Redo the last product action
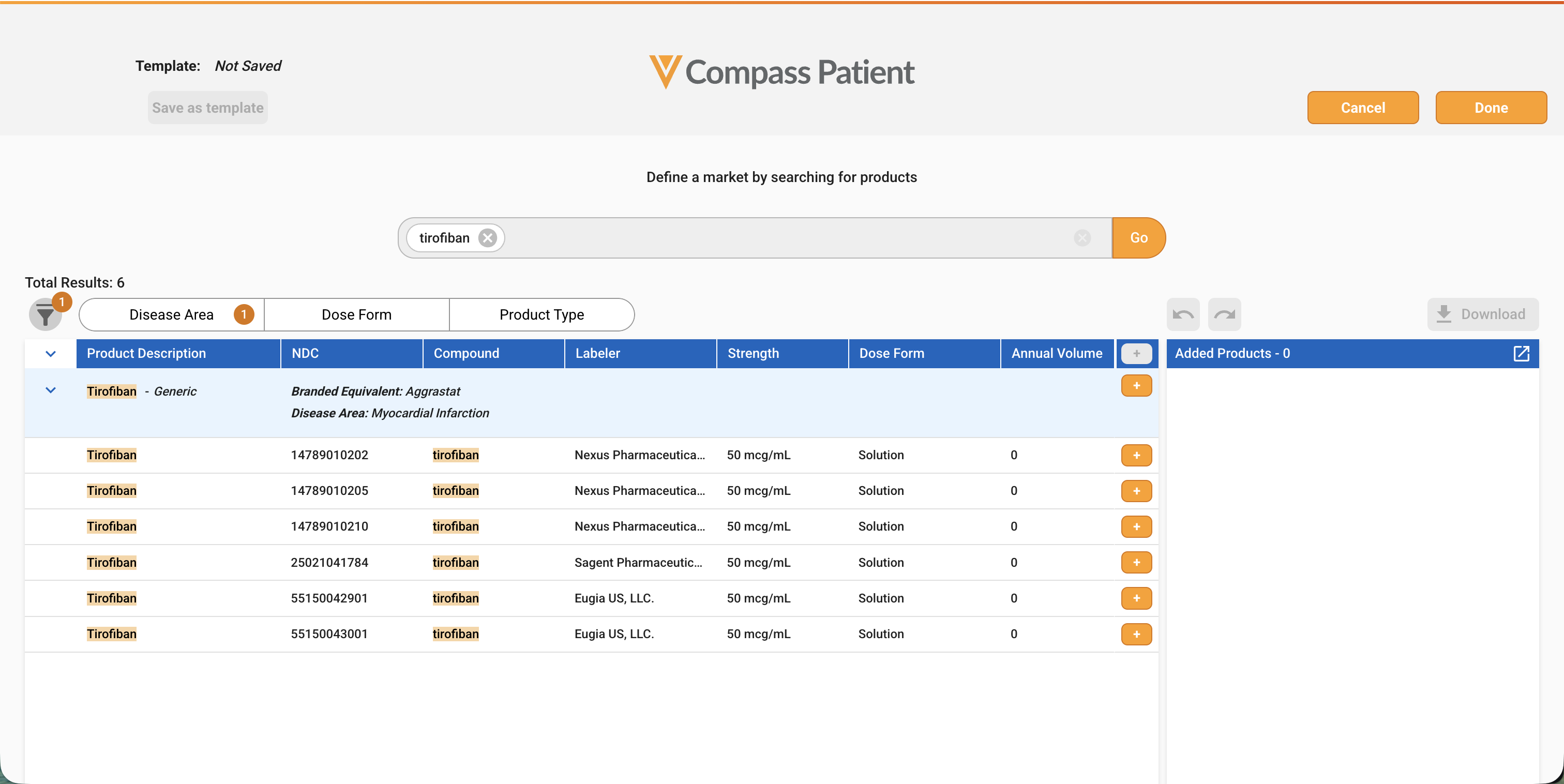 1225,314
